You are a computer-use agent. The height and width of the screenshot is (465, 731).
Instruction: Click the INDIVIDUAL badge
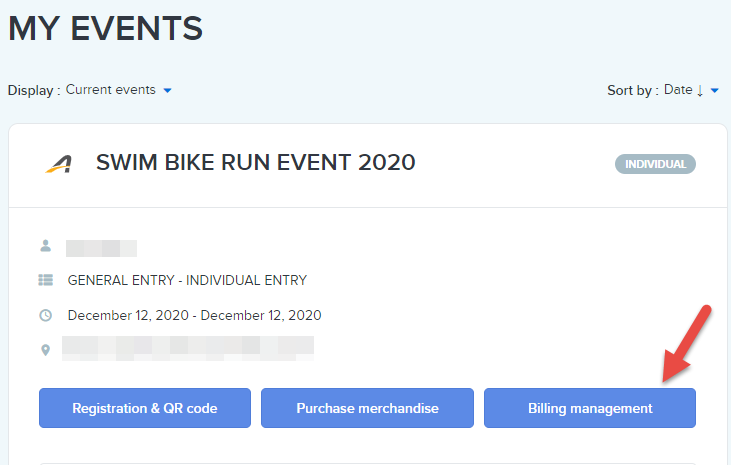(655, 164)
